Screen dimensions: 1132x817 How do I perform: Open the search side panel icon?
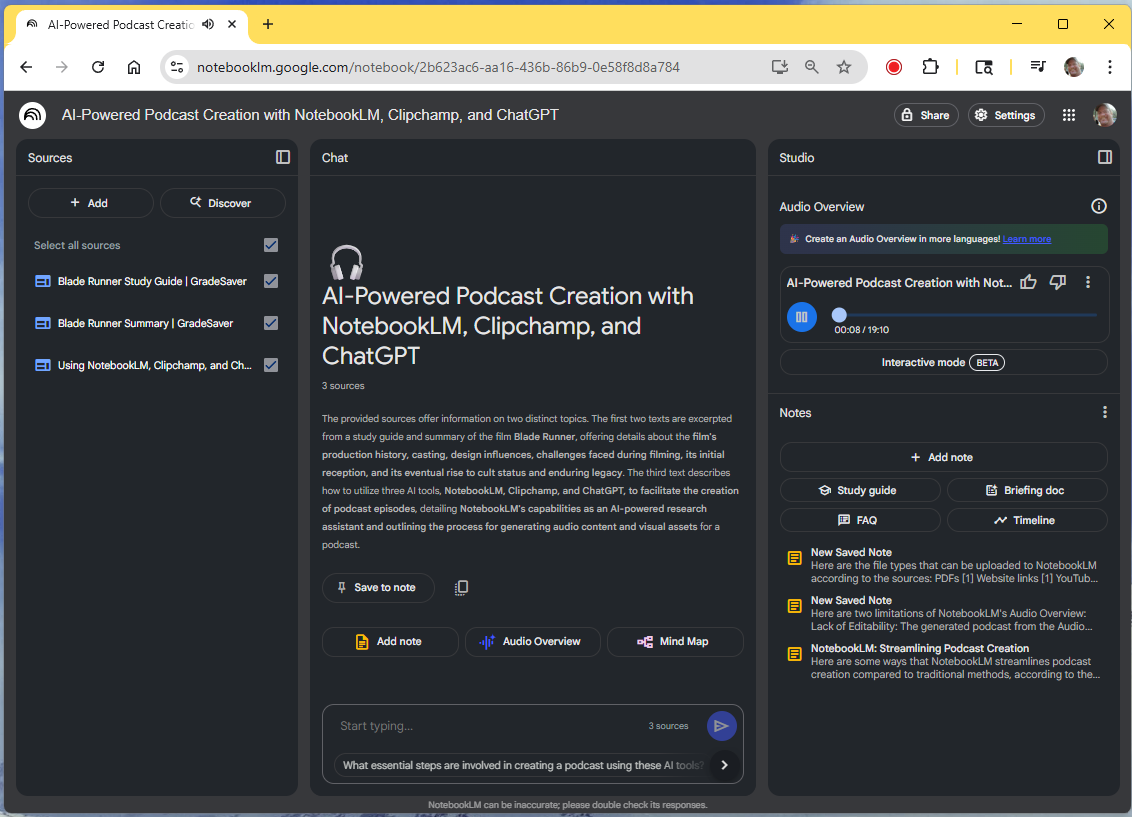[983, 67]
